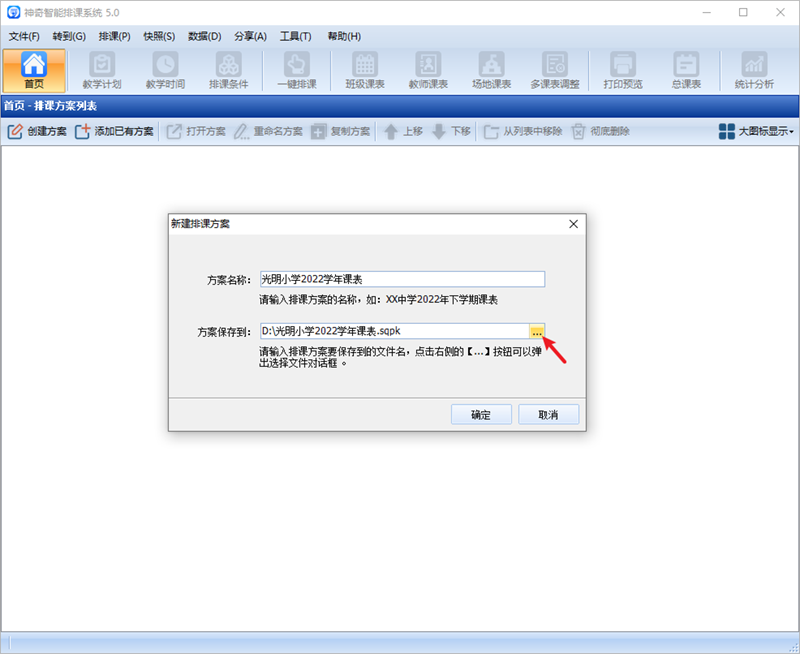Open the 教学计划 toolbar icon
Image resolution: width=800 pixels, height=654 pixels.
(102, 70)
